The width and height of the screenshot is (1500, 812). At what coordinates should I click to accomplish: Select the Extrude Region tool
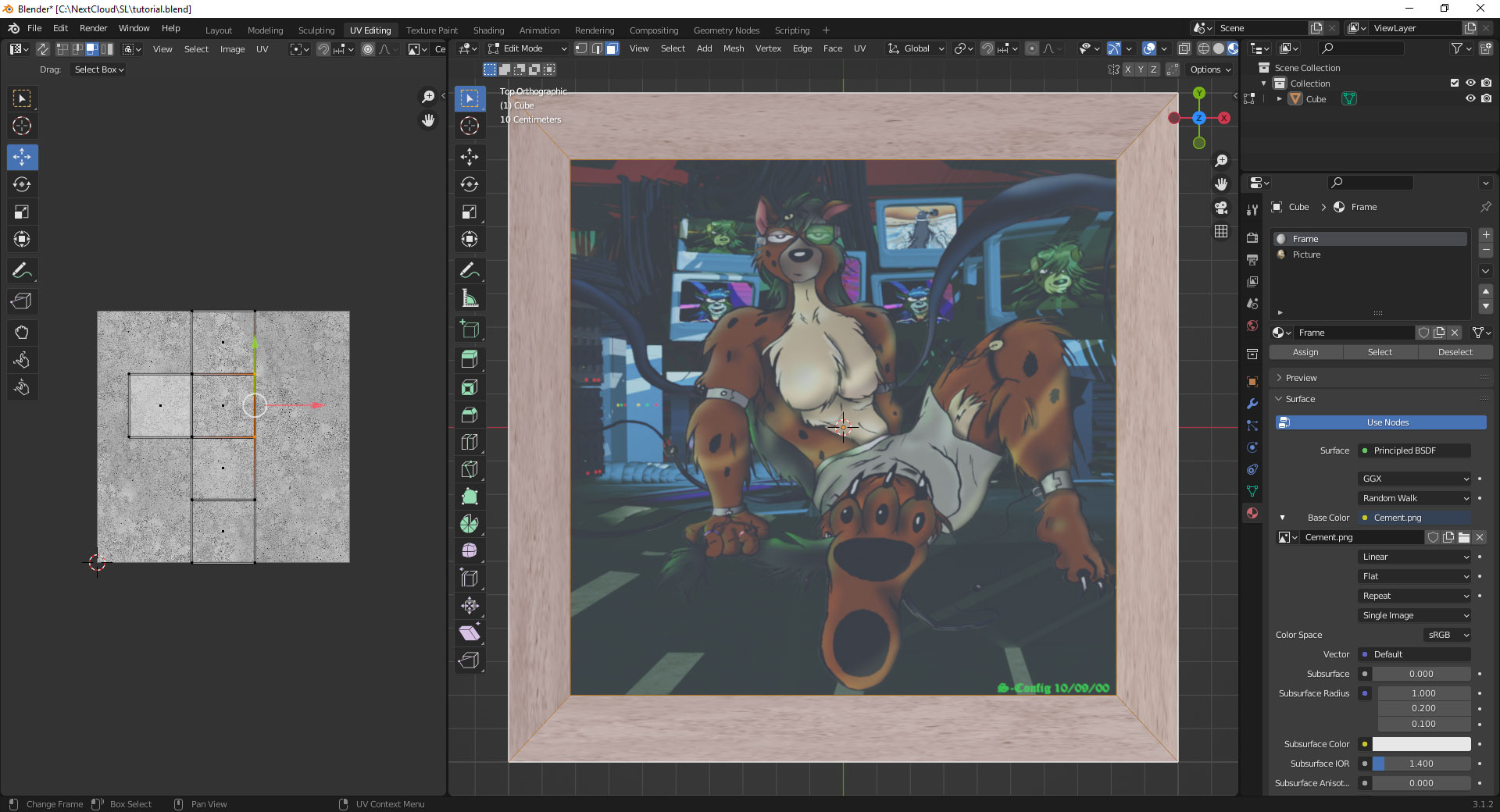pyautogui.click(x=470, y=360)
